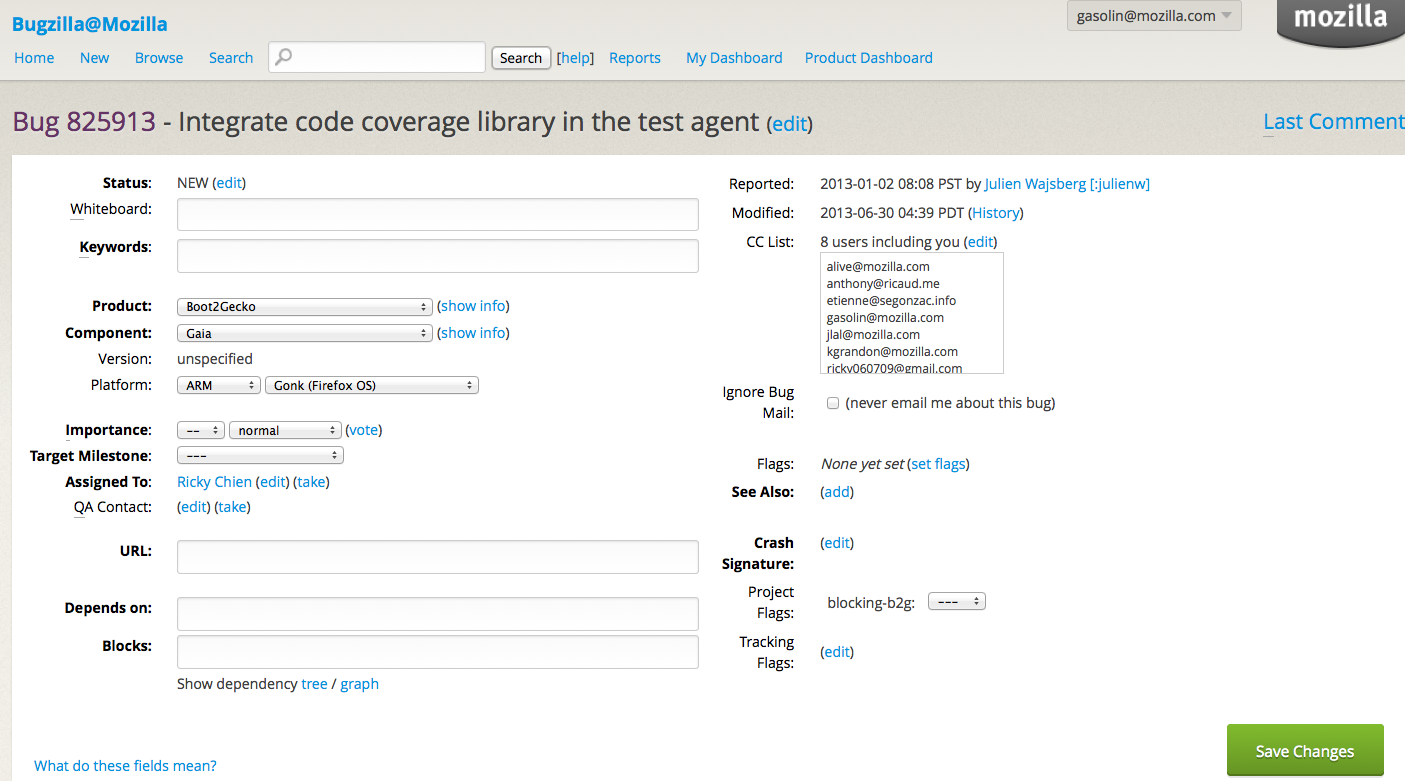Viewport: 1405px width, 781px height.
Task: Open reporter Julien Wajsberg link
Action: click(1067, 184)
